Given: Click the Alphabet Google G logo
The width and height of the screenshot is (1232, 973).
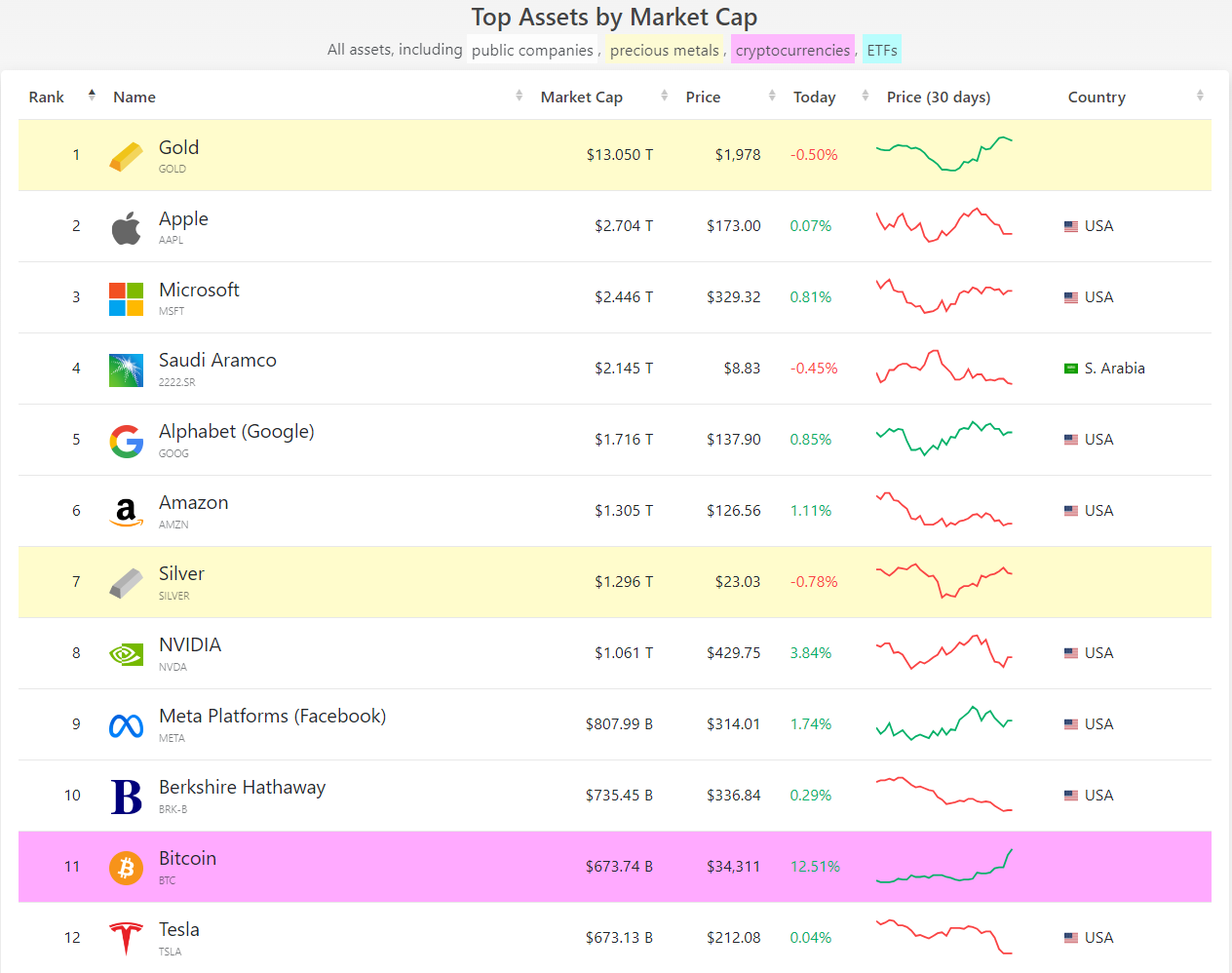Looking at the screenshot, I should [126, 441].
